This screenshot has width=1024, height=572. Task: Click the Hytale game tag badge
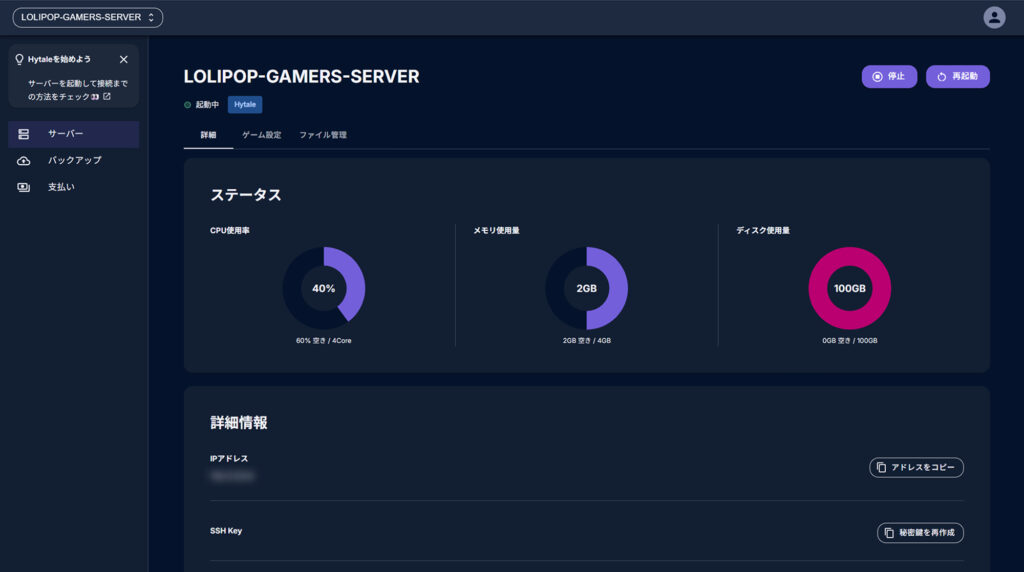[x=245, y=104]
